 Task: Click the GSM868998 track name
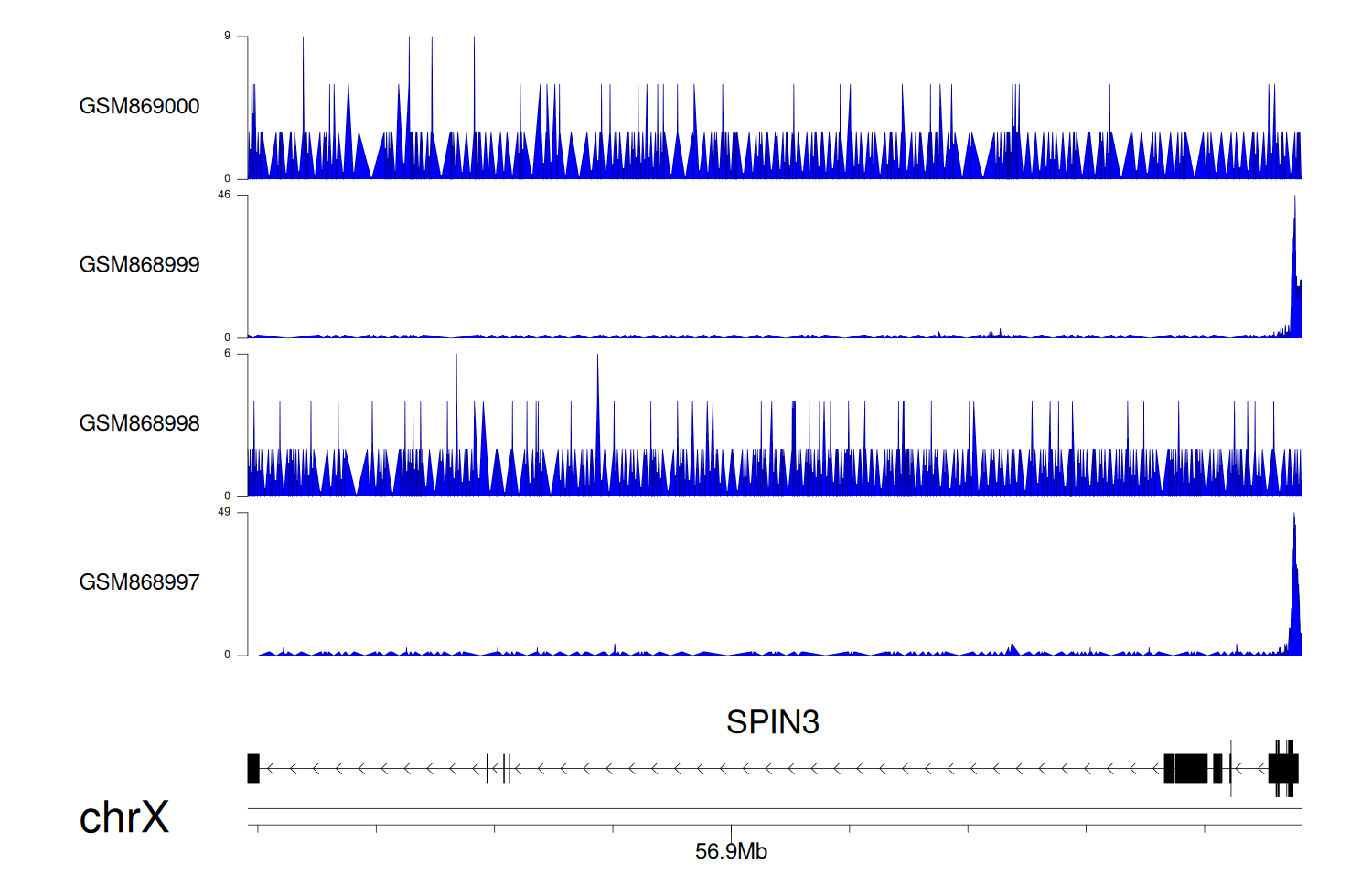pyautogui.click(x=139, y=423)
